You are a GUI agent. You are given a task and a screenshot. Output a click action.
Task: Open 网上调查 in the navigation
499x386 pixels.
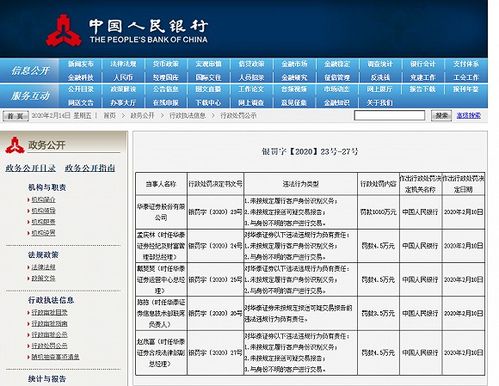tap(251, 103)
